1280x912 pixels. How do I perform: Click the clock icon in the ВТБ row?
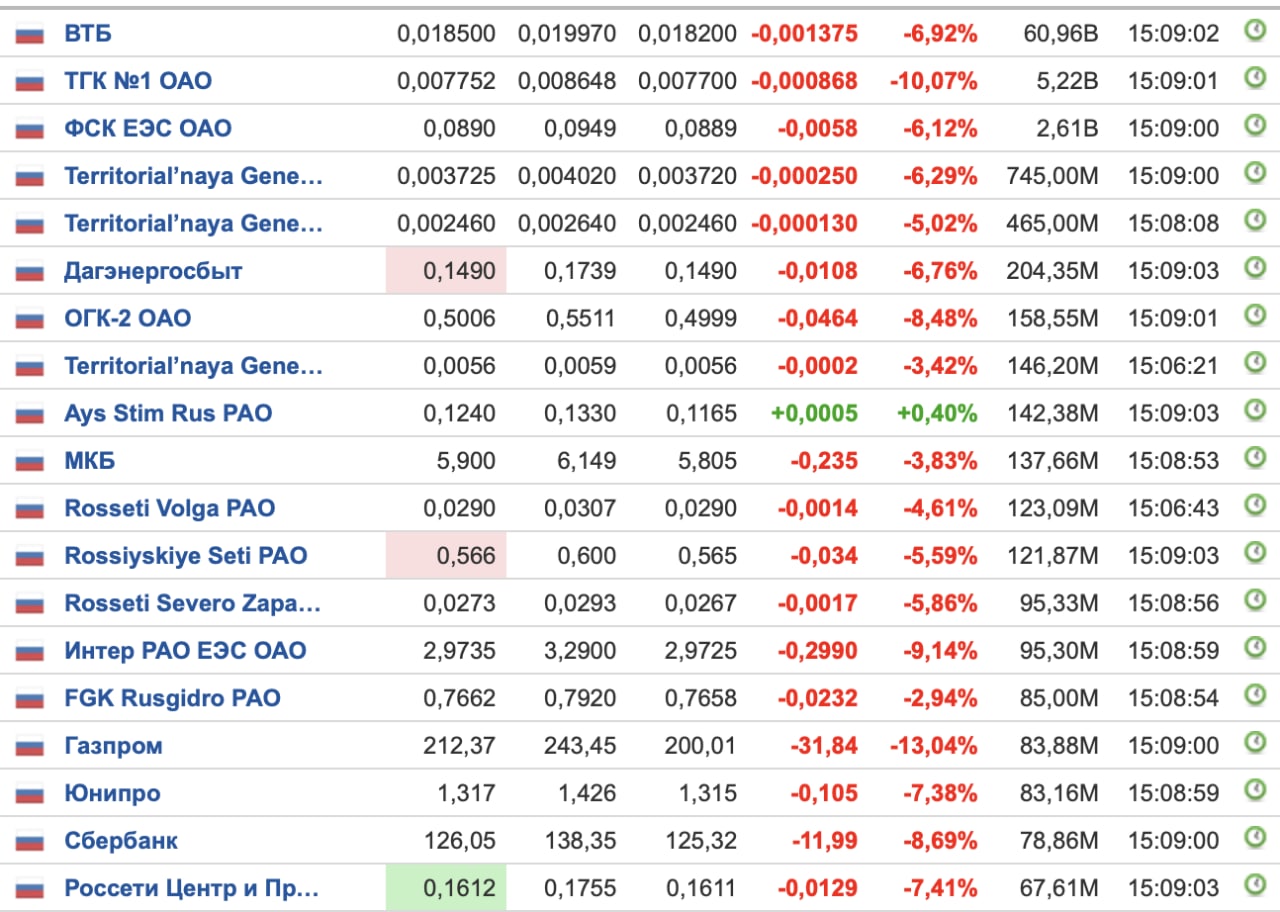click(x=1254, y=31)
